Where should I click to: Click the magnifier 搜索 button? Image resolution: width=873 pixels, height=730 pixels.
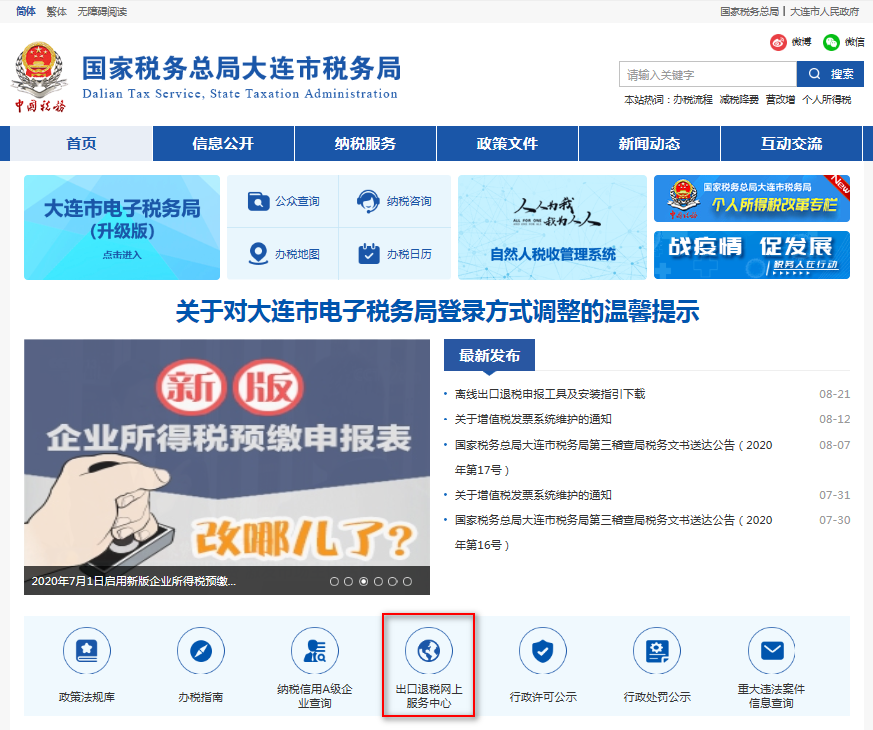pos(830,74)
